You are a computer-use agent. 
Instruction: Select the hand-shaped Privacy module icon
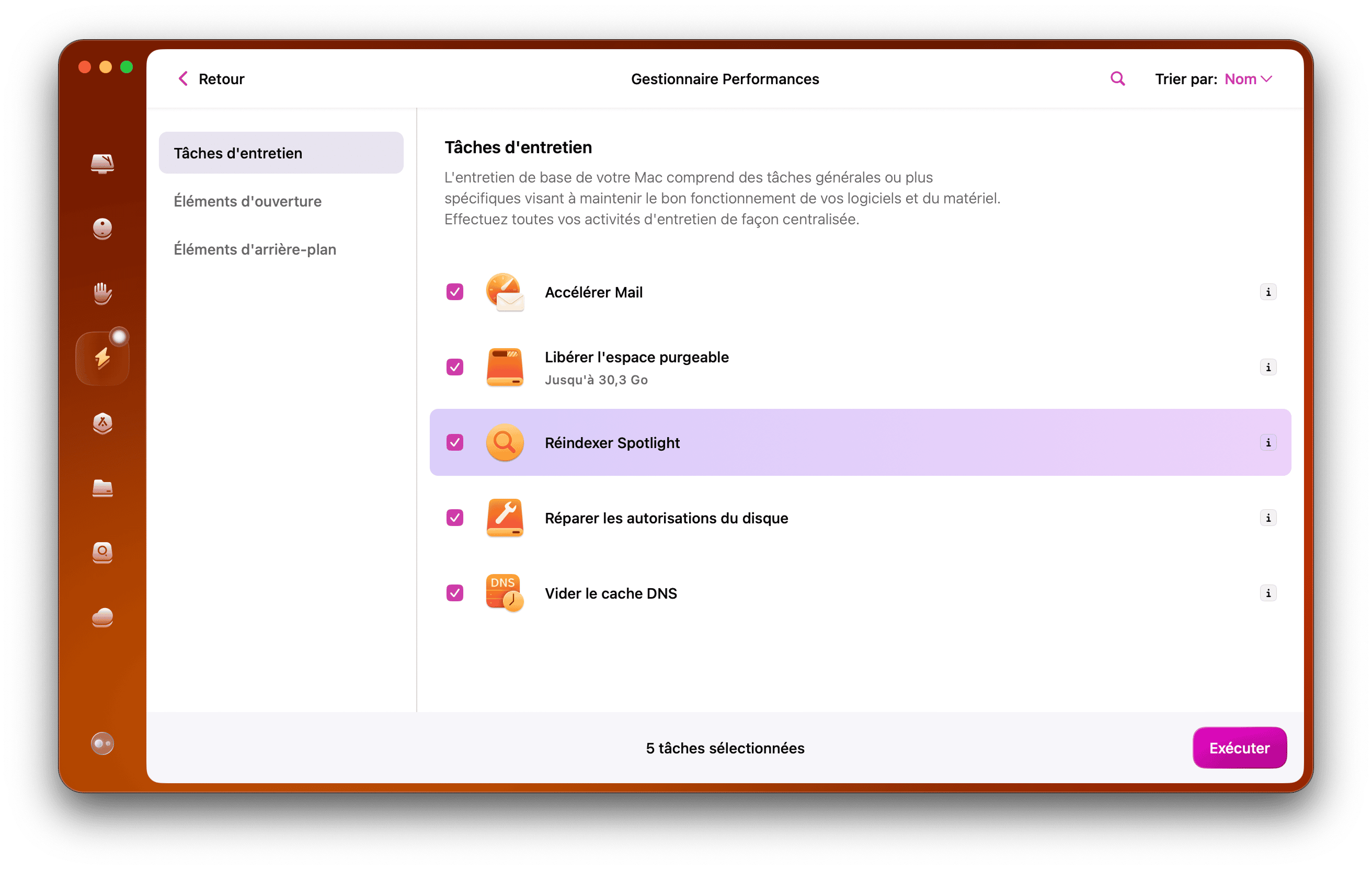pyautogui.click(x=102, y=293)
